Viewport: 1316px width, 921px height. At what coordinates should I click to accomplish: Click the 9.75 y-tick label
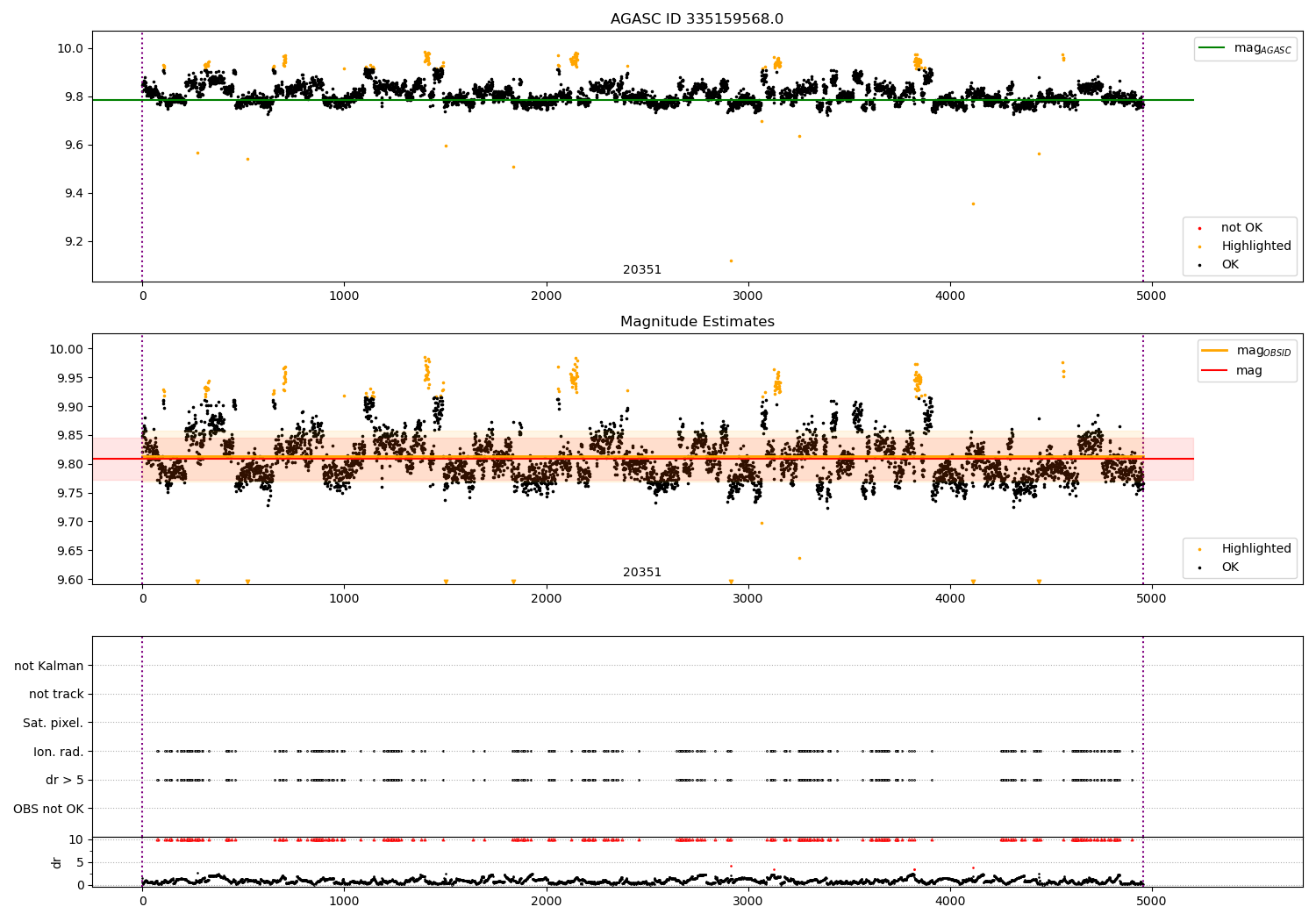(x=70, y=493)
